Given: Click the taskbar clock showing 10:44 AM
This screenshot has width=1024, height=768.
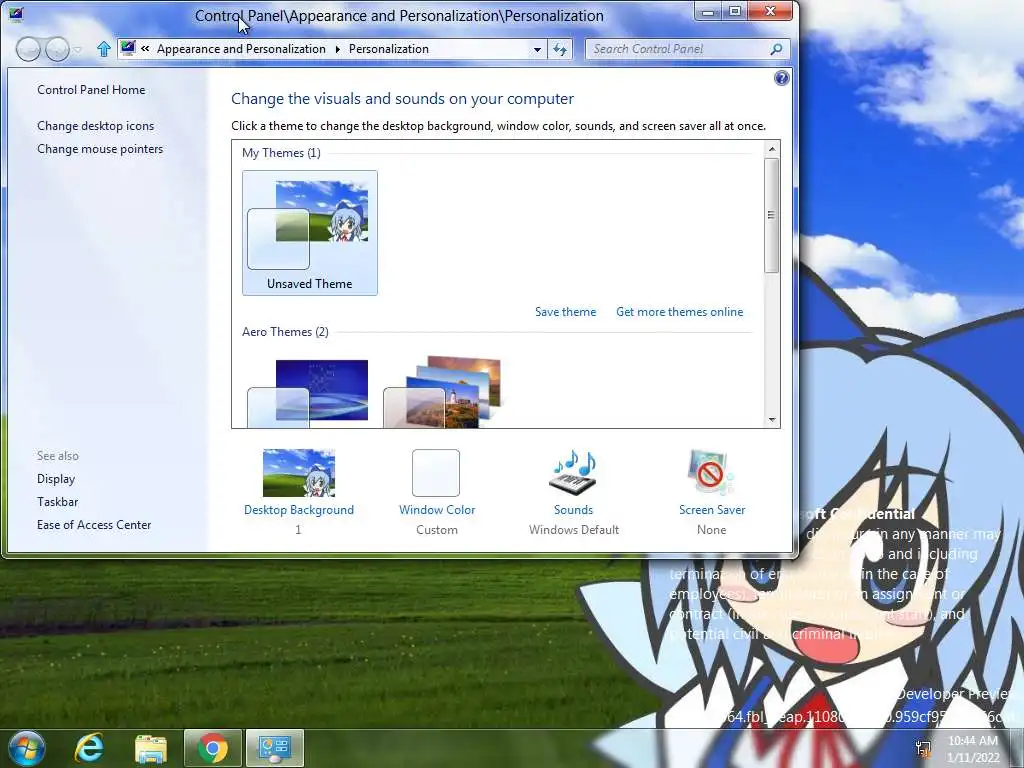Looking at the screenshot, I should 973,749.
